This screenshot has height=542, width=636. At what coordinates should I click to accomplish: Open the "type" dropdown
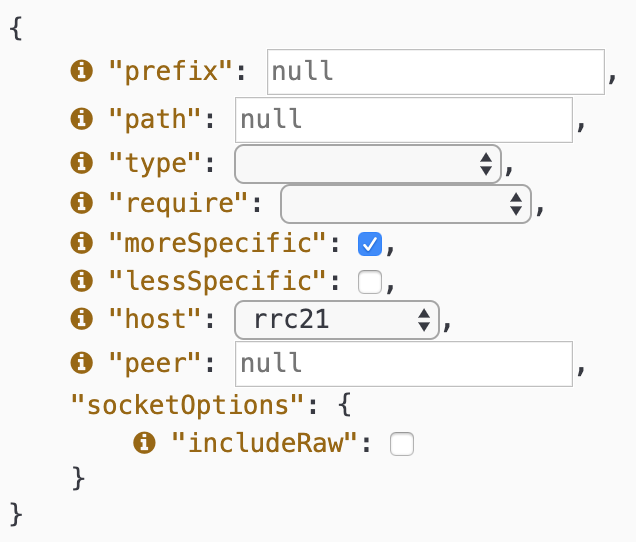coord(367,164)
